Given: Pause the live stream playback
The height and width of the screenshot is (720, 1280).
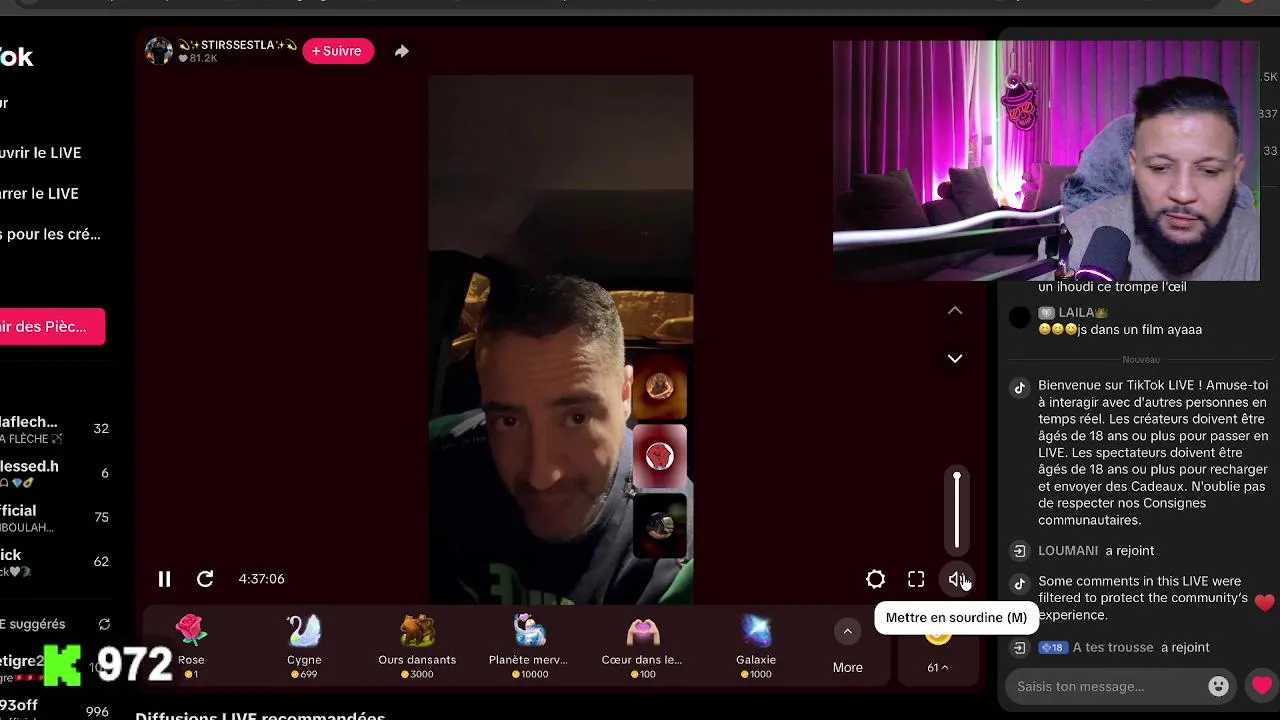Looking at the screenshot, I should tap(164, 579).
